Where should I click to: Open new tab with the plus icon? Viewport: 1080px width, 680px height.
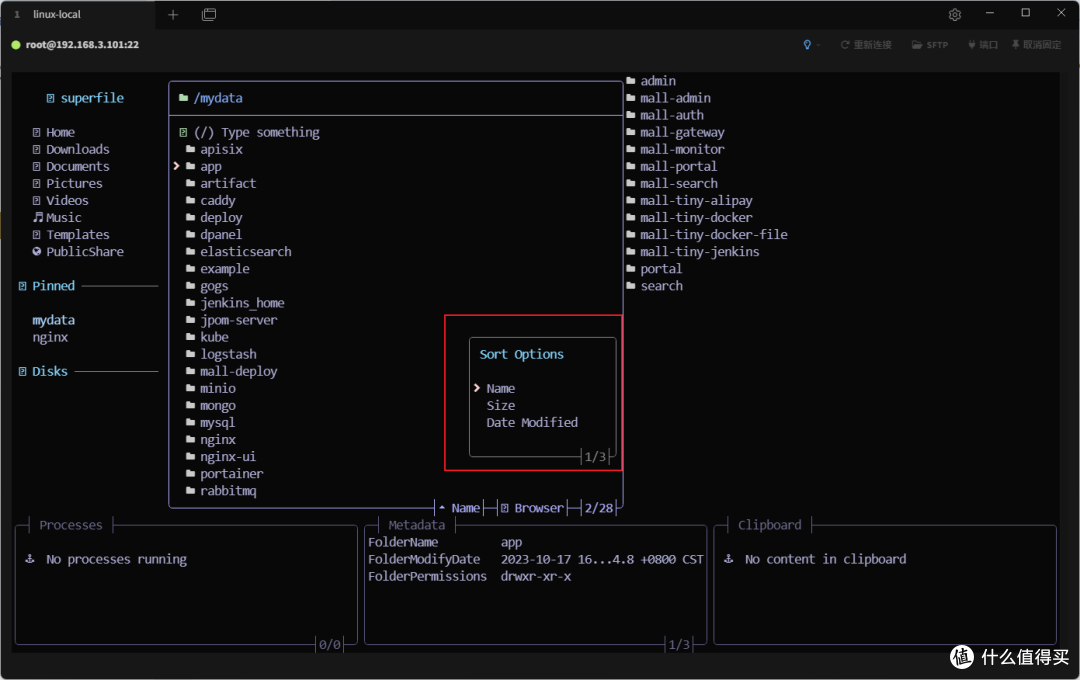[x=173, y=14]
